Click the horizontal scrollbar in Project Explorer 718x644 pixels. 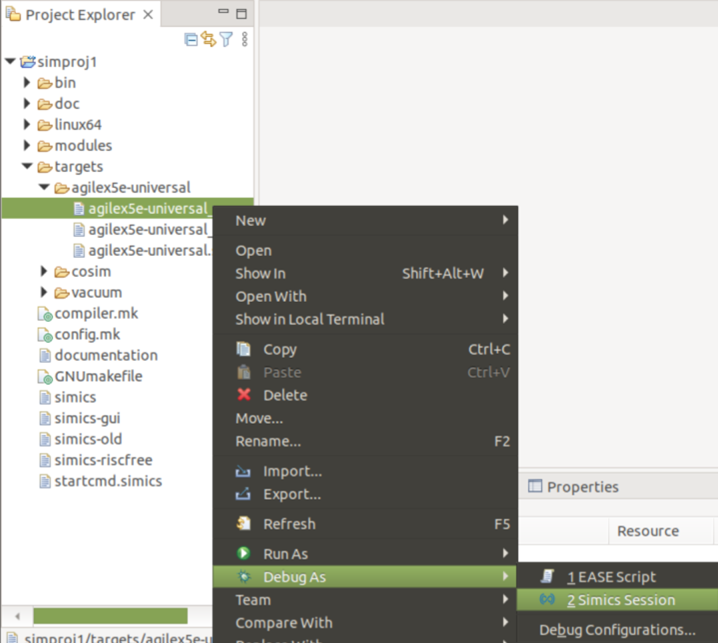click(110, 615)
